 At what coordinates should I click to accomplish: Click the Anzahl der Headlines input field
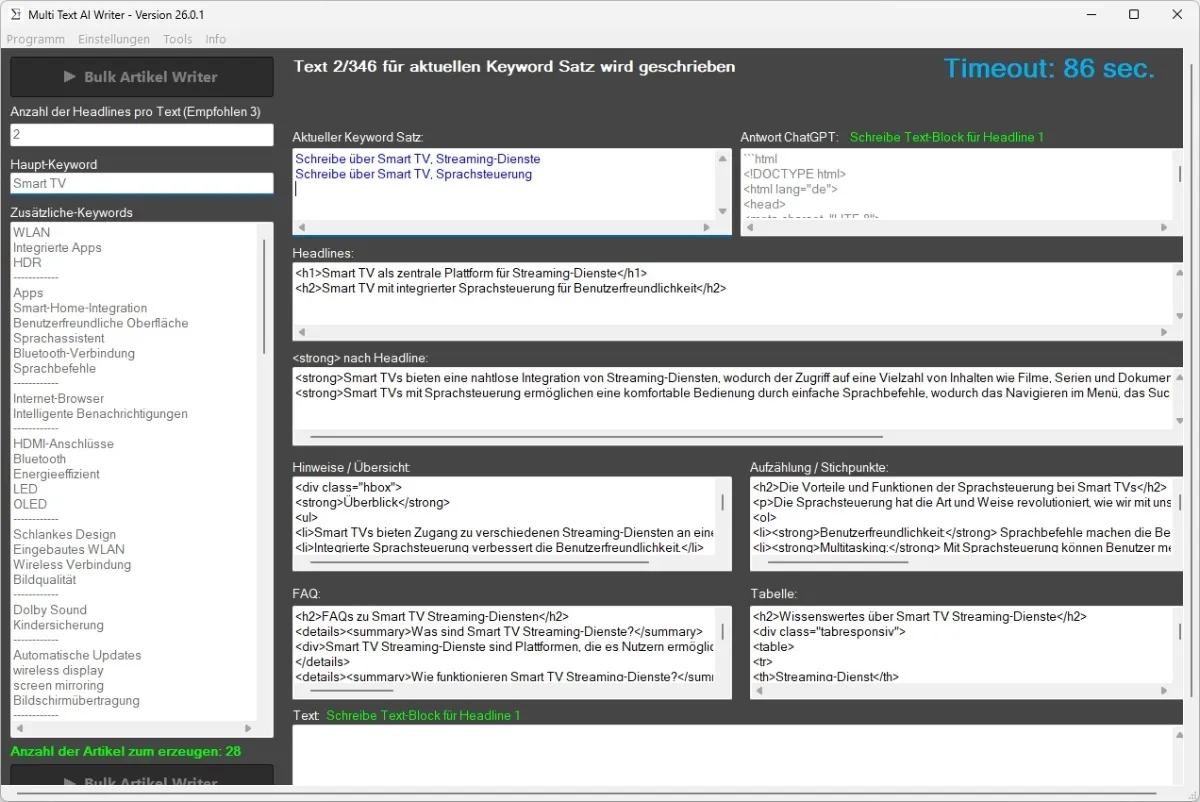141,134
